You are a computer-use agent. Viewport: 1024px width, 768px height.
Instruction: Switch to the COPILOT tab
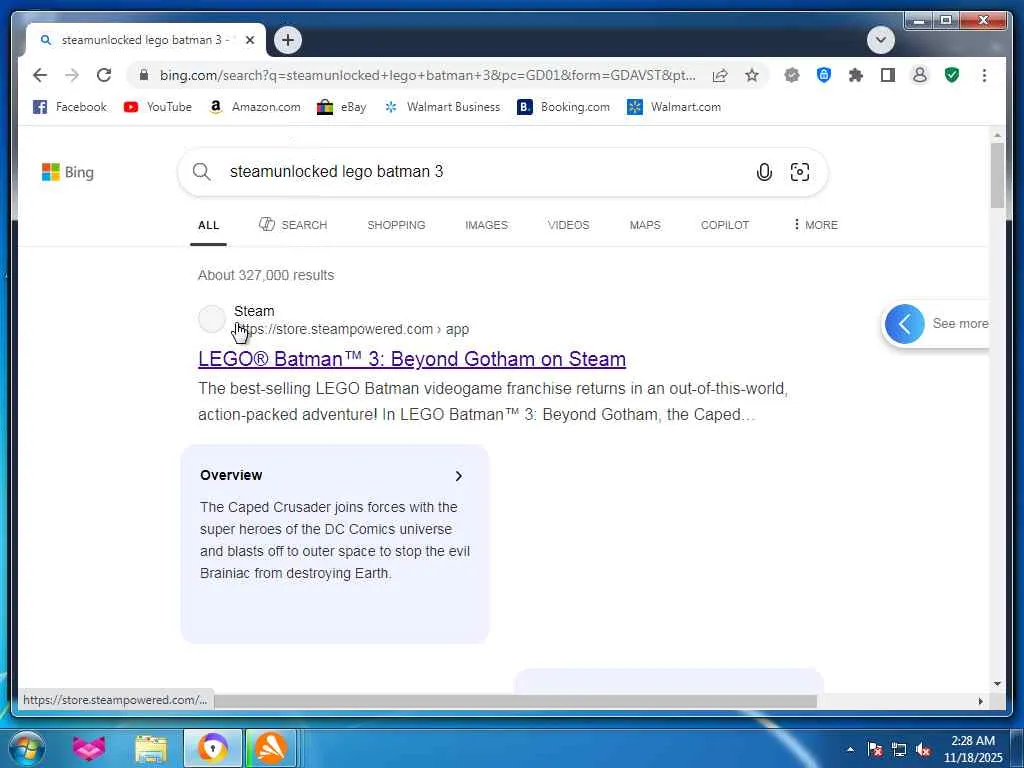coord(724,225)
